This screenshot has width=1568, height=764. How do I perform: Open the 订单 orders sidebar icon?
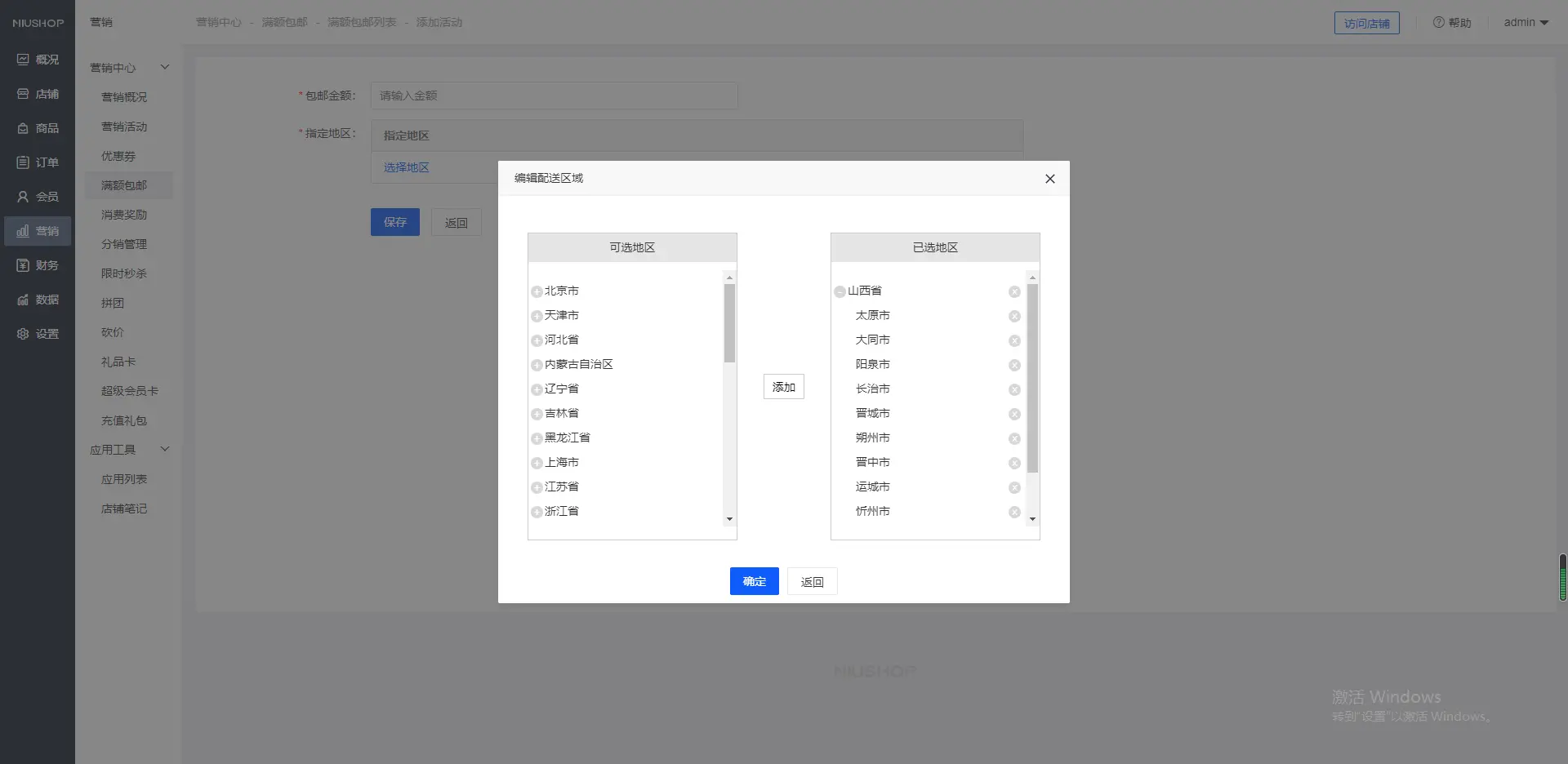23,162
